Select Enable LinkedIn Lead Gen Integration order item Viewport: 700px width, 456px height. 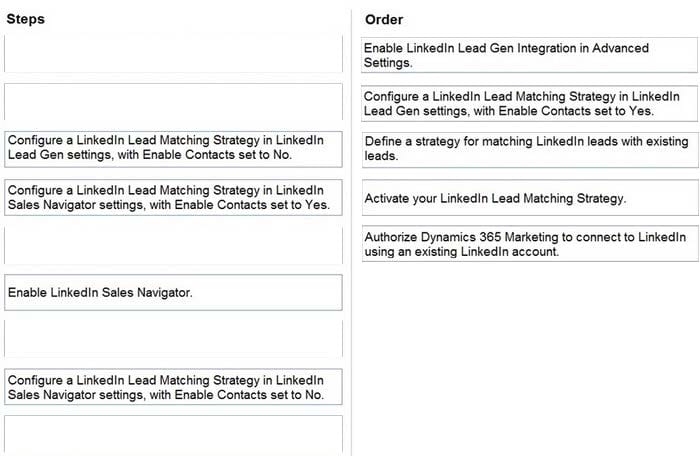tap(529, 55)
